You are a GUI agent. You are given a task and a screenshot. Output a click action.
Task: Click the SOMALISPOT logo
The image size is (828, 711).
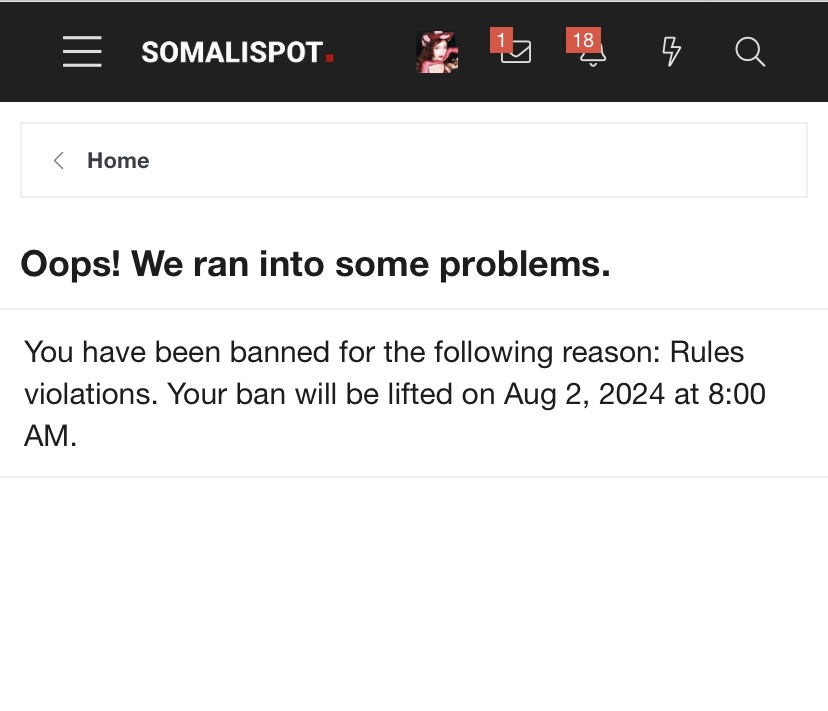237,52
